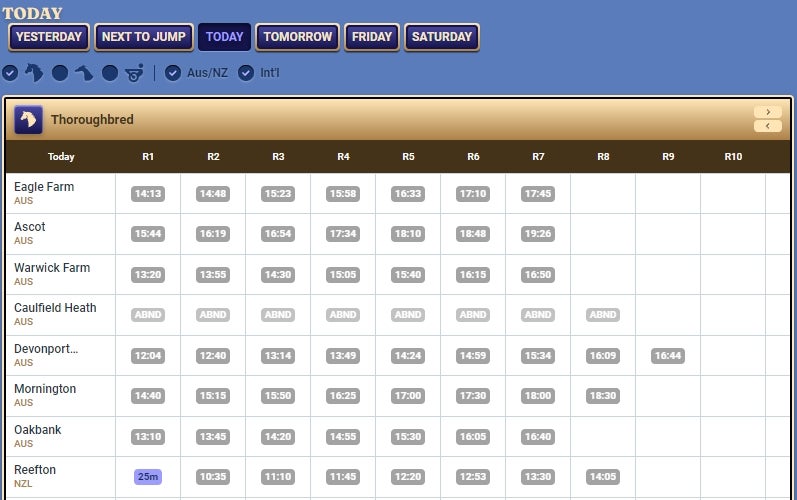This screenshot has height=500, width=797.
Task: Open Oakbank race 7 at 16:40
Action: point(538,436)
